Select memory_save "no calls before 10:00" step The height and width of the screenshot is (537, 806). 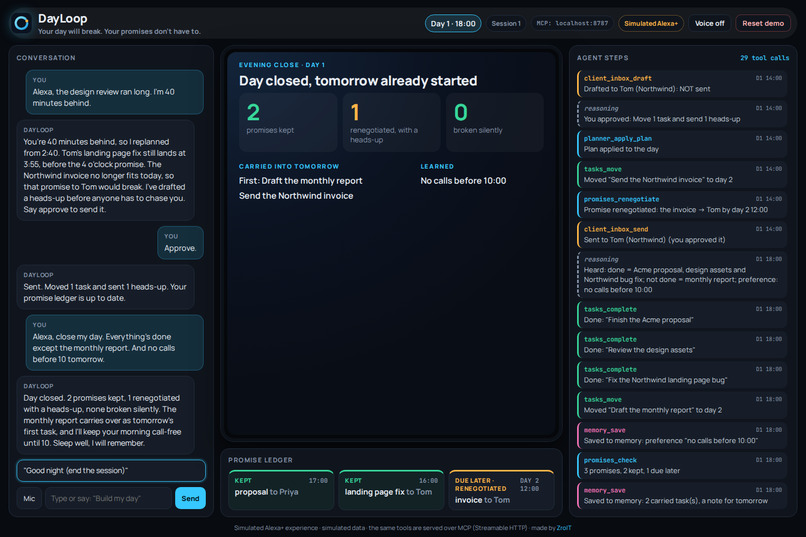tap(682, 435)
